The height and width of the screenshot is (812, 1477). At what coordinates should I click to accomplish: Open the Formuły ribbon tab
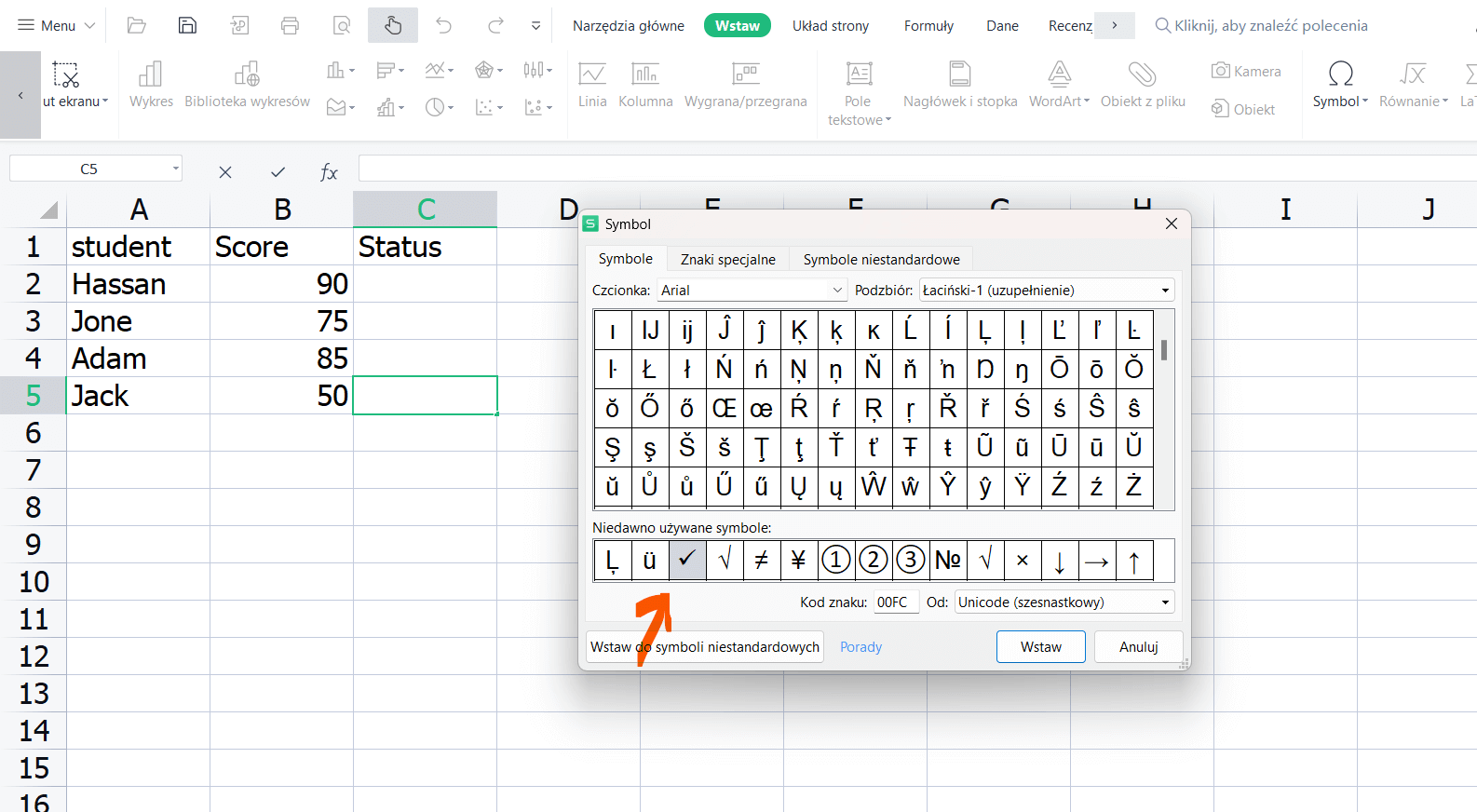pos(928,26)
